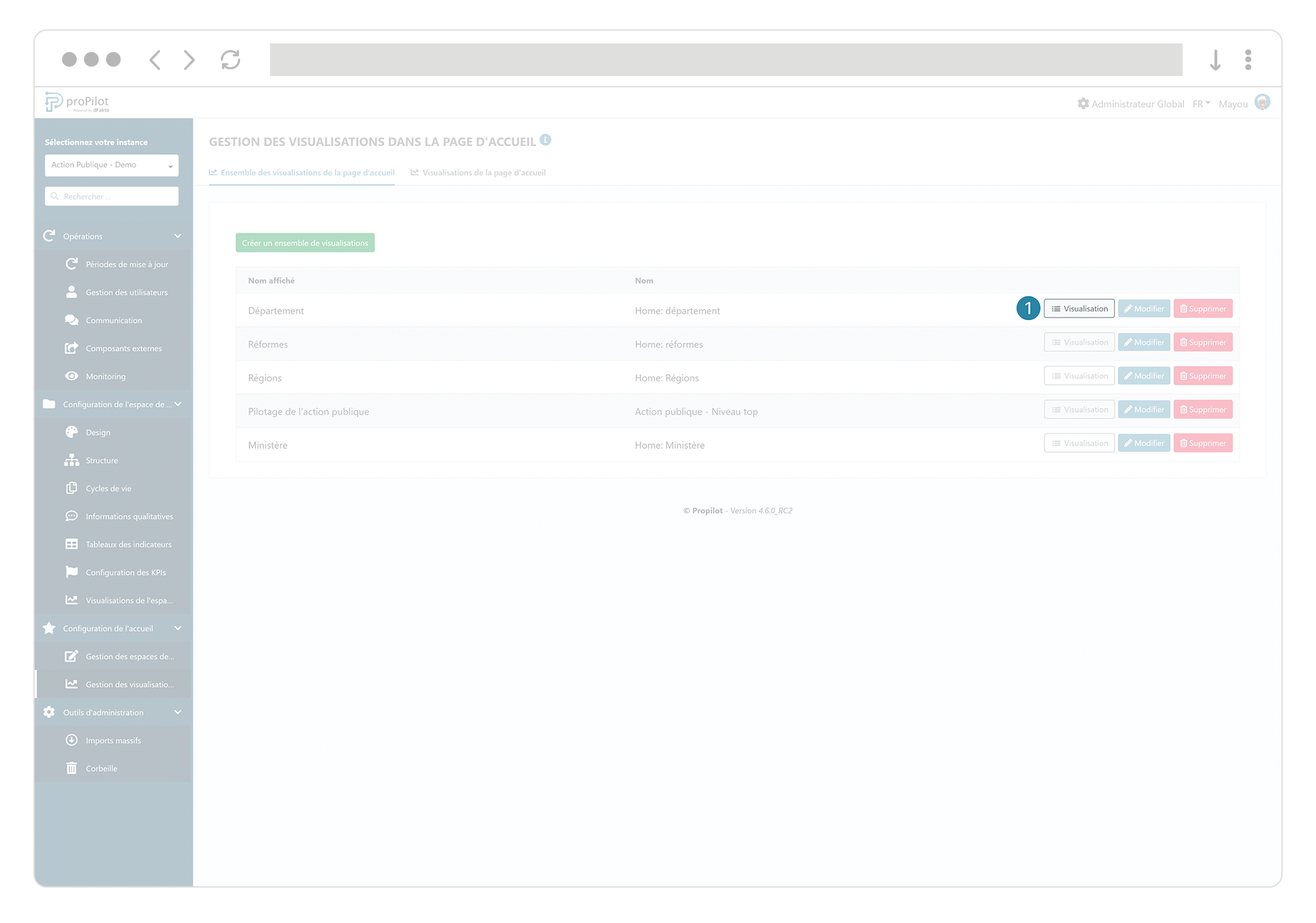Click the info icon next to the page title
Image resolution: width=1316 pixels, height=923 pixels.
pyautogui.click(x=546, y=140)
